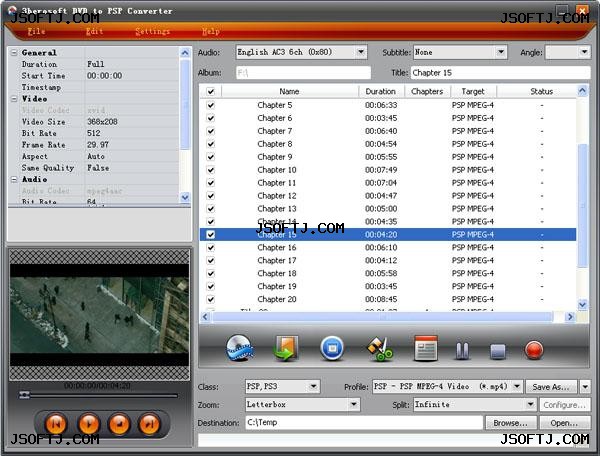Open the File menu
This screenshot has width=600, height=456.
(x=36, y=31)
